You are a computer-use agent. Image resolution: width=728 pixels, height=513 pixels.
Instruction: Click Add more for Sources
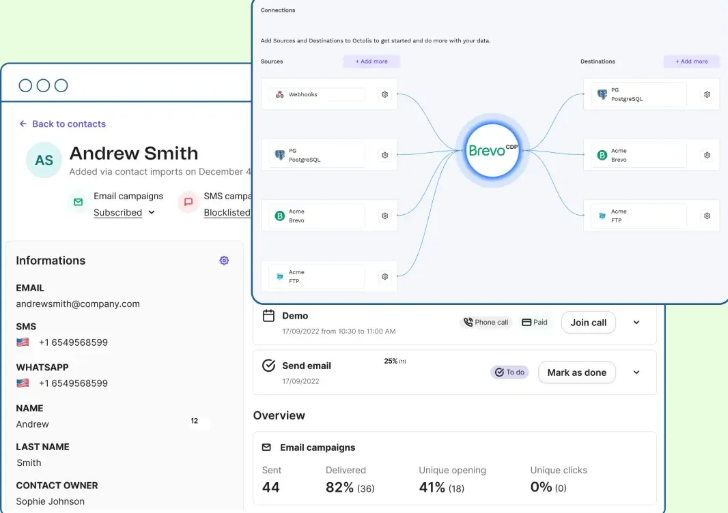click(371, 61)
